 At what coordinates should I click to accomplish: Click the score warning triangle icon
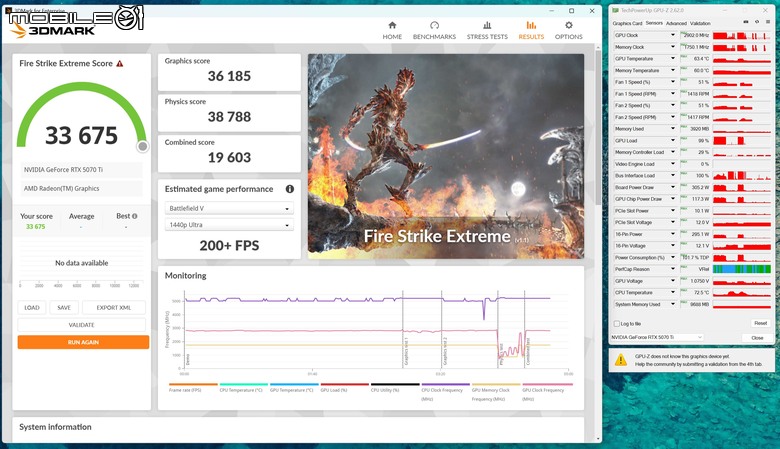119,64
